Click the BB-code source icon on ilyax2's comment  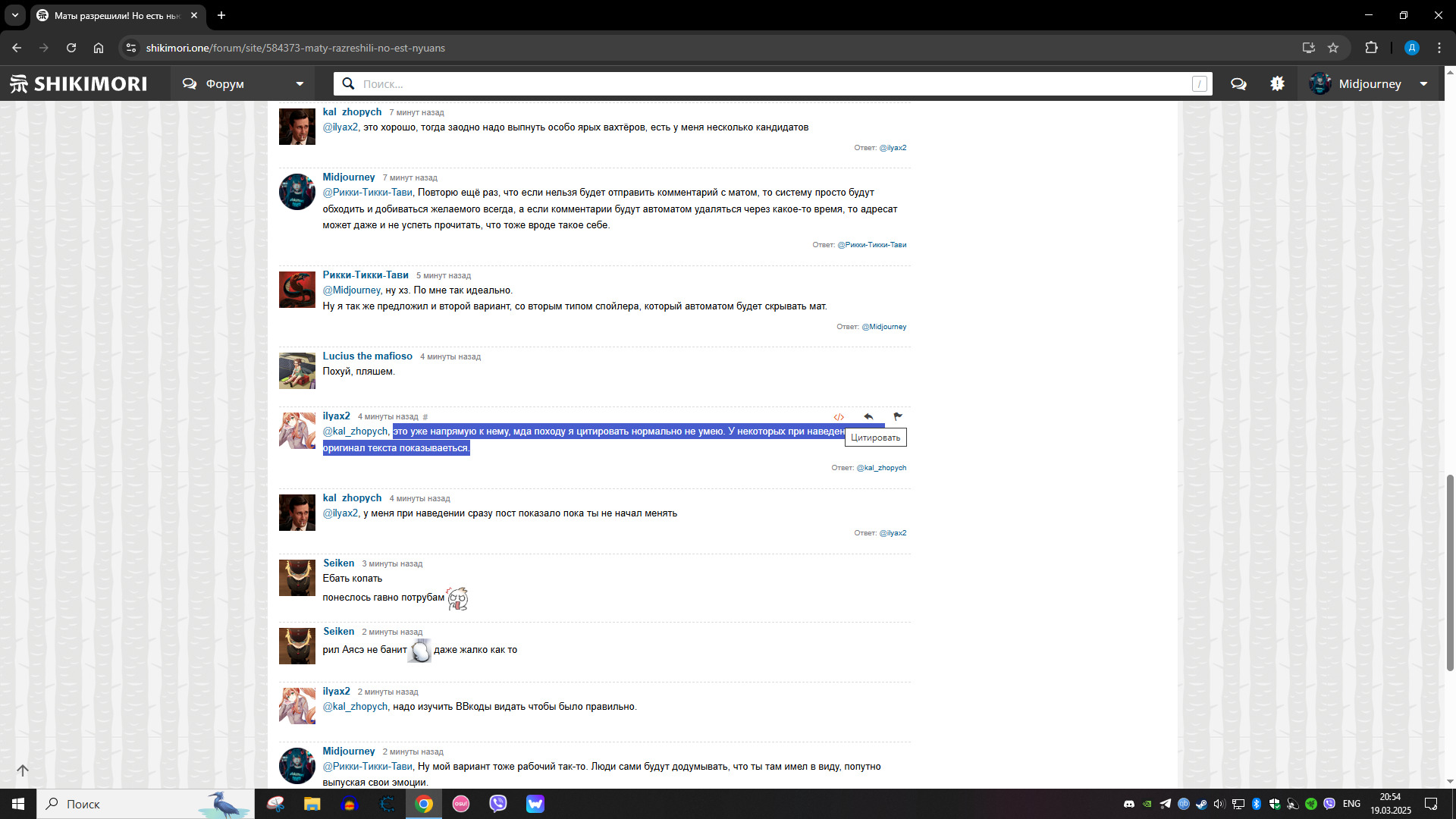(x=839, y=417)
